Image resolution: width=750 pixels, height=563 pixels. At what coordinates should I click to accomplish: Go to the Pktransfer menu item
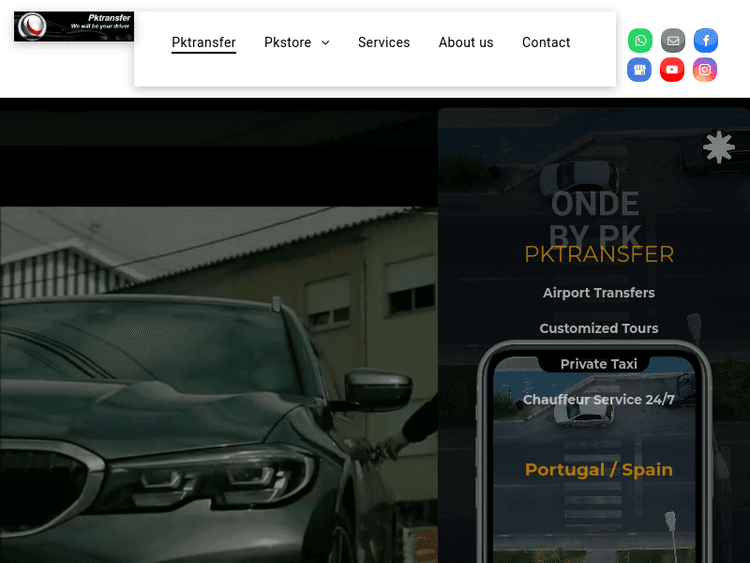pyautogui.click(x=204, y=43)
